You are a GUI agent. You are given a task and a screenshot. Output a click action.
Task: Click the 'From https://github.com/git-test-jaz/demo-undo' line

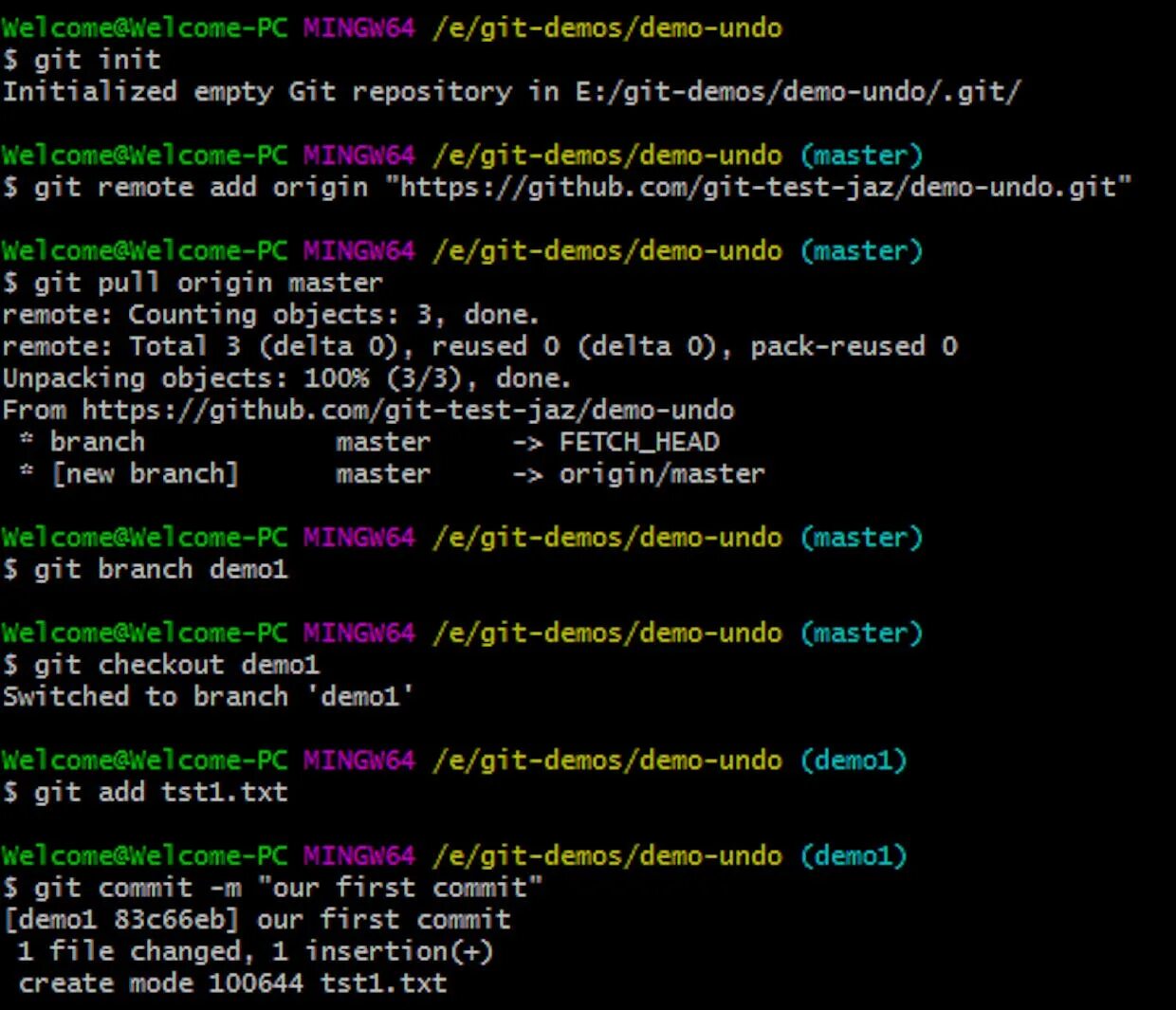[x=368, y=410]
